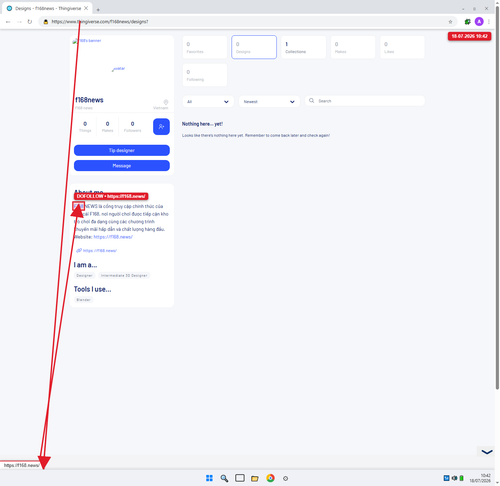Select the Following stat tab
Screen dimensions: 500x486
[x=205, y=75]
